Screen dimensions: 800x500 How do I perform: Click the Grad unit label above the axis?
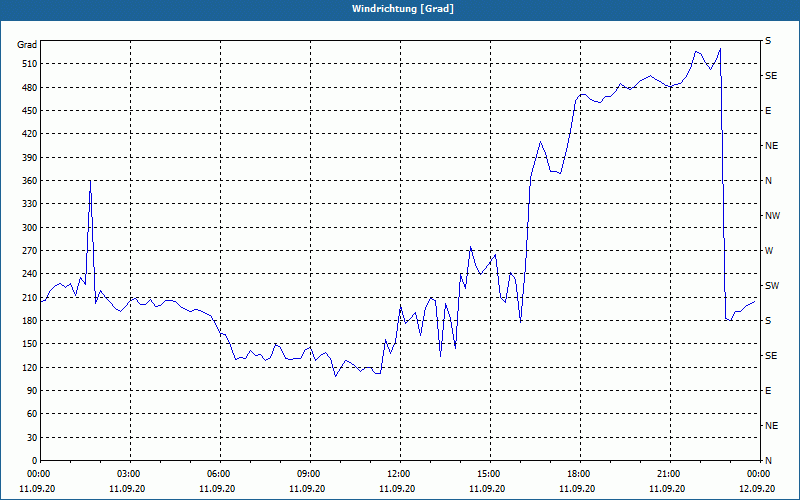click(x=27, y=45)
